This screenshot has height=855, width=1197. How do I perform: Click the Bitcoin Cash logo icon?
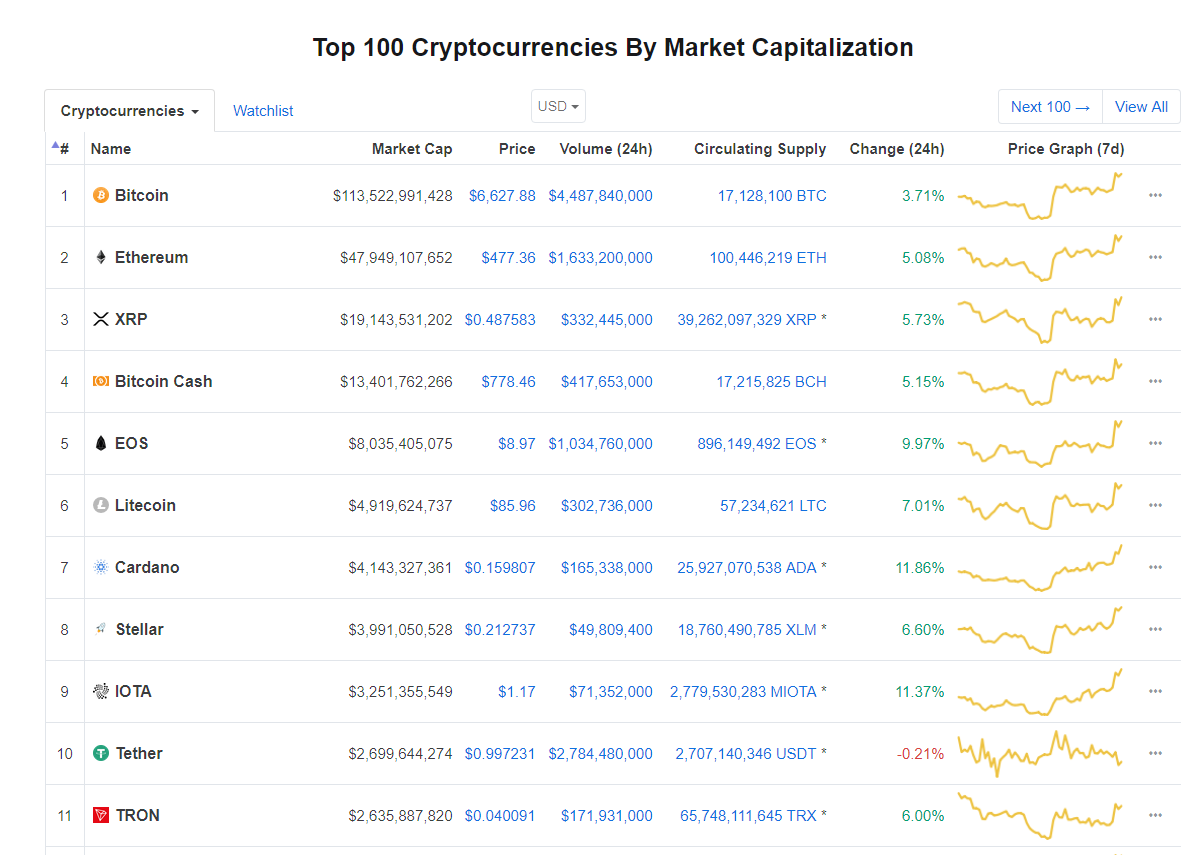[x=100, y=382]
